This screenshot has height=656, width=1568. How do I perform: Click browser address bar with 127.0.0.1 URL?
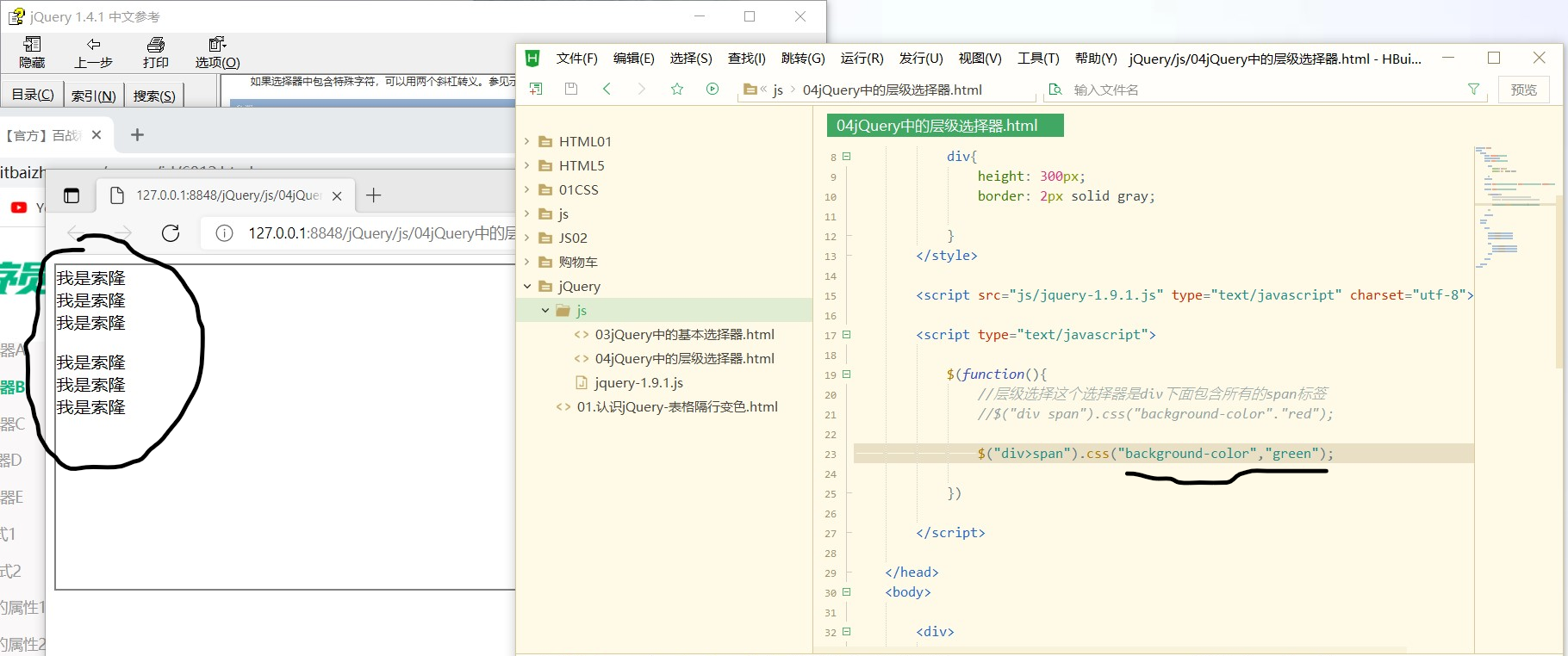pos(359,233)
